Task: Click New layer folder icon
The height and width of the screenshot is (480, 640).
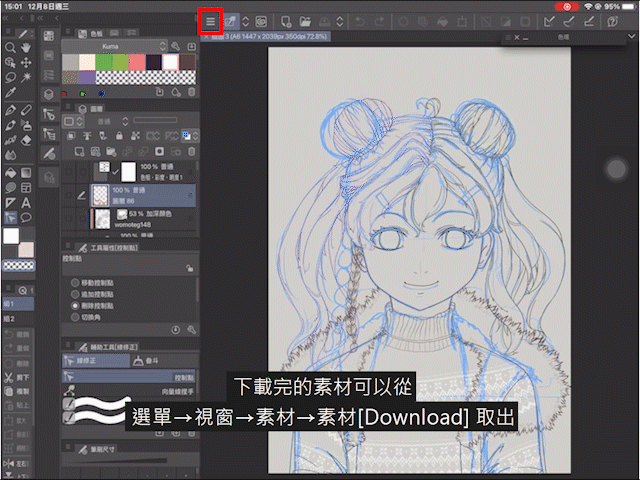Action: (111, 152)
